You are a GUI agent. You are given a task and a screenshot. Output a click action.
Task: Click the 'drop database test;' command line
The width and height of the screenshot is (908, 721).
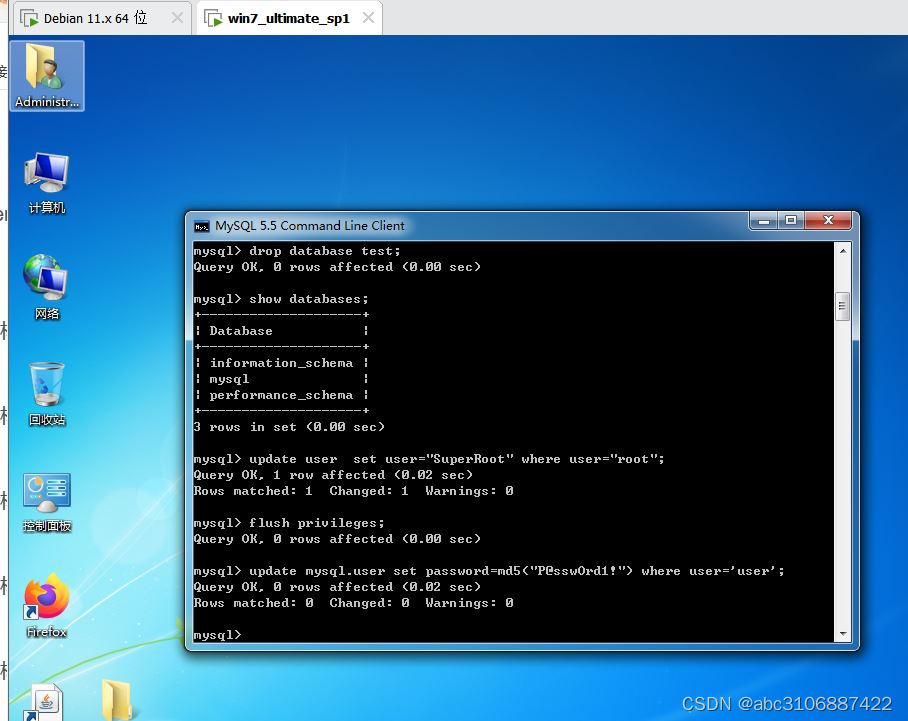click(x=297, y=251)
